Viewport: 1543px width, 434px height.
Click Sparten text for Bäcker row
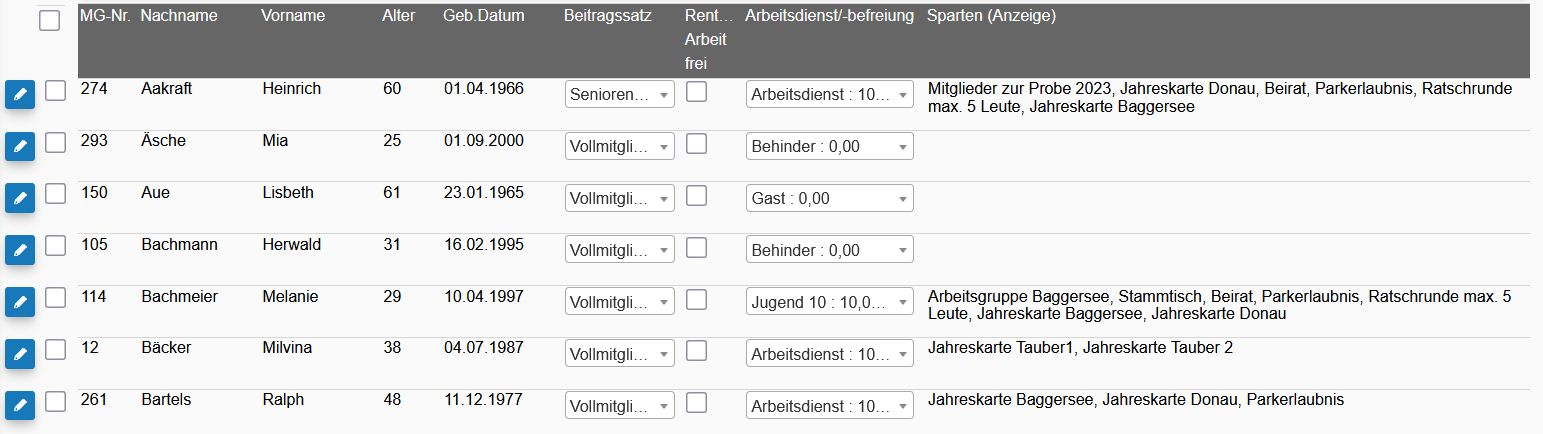point(1081,348)
